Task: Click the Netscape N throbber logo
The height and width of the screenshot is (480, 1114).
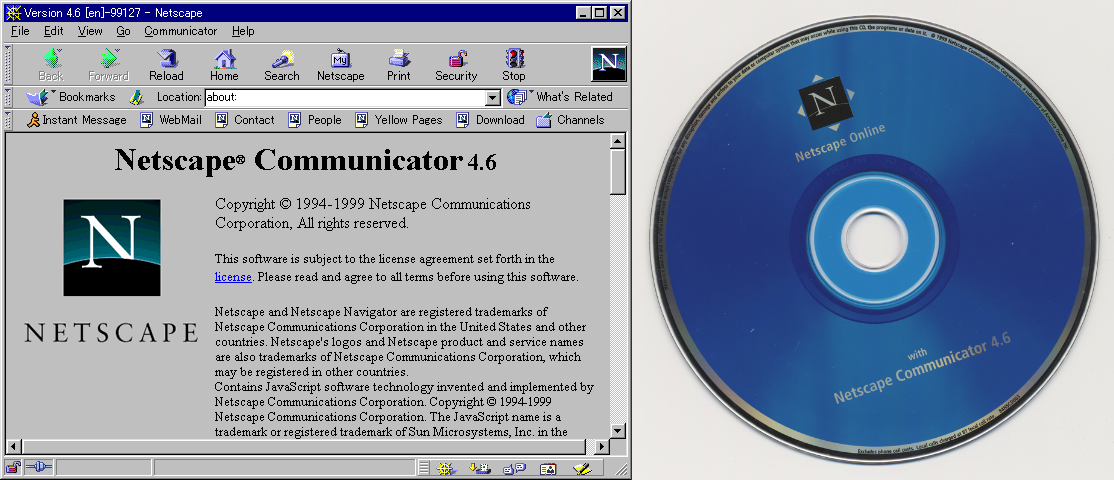Action: click(609, 64)
